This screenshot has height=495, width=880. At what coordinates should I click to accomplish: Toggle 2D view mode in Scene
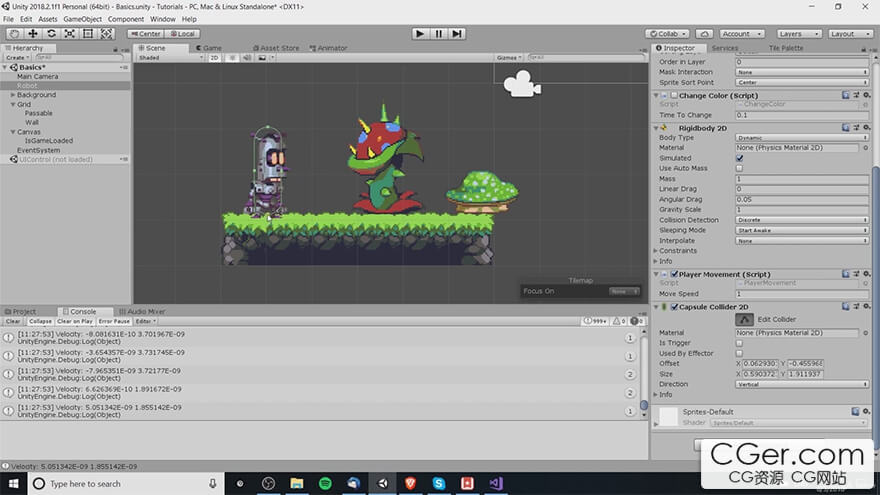[x=214, y=58]
